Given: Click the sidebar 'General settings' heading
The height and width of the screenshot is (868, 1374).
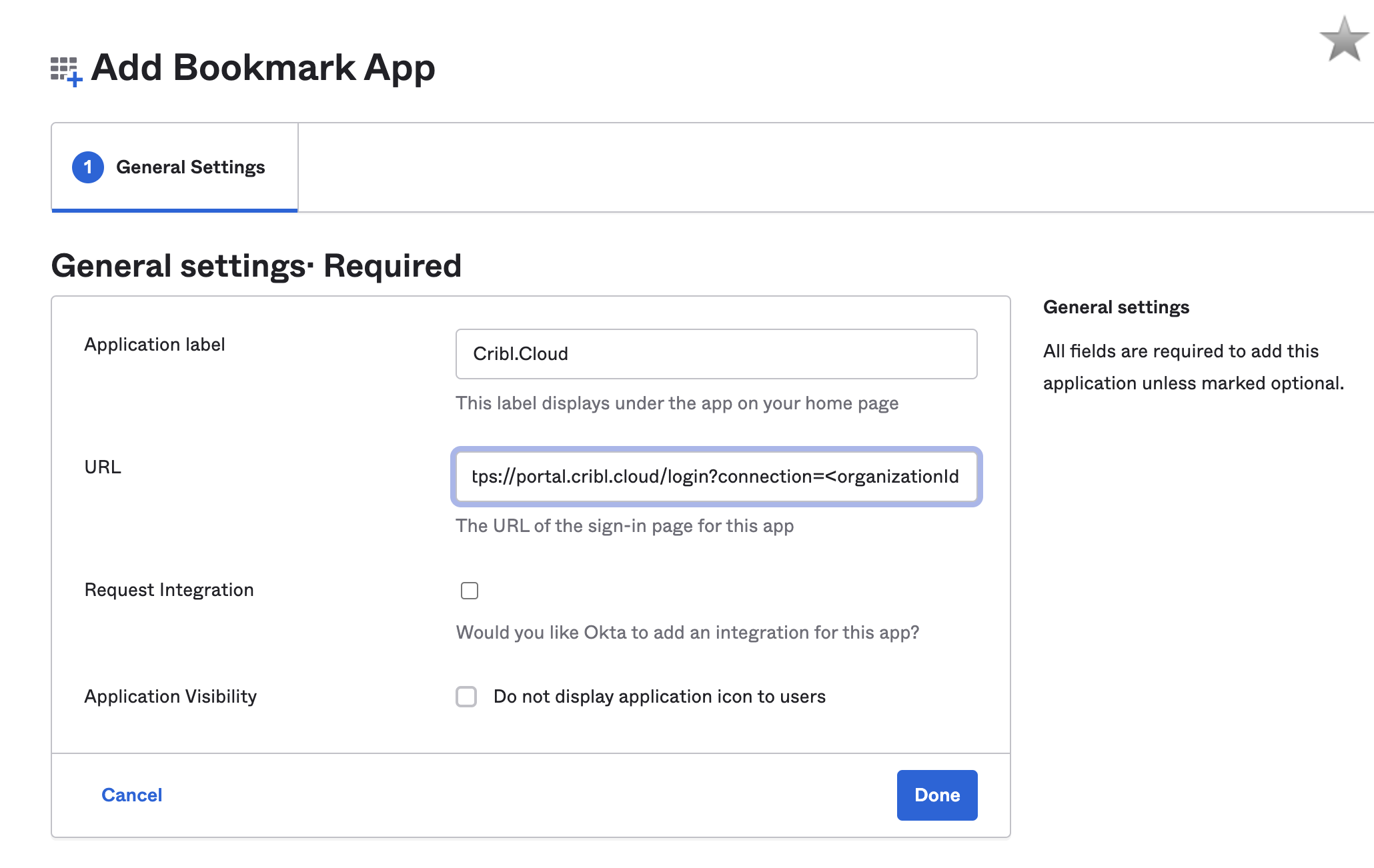Looking at the screenshot, I should pyautogui.click(x=1116, y=307).
